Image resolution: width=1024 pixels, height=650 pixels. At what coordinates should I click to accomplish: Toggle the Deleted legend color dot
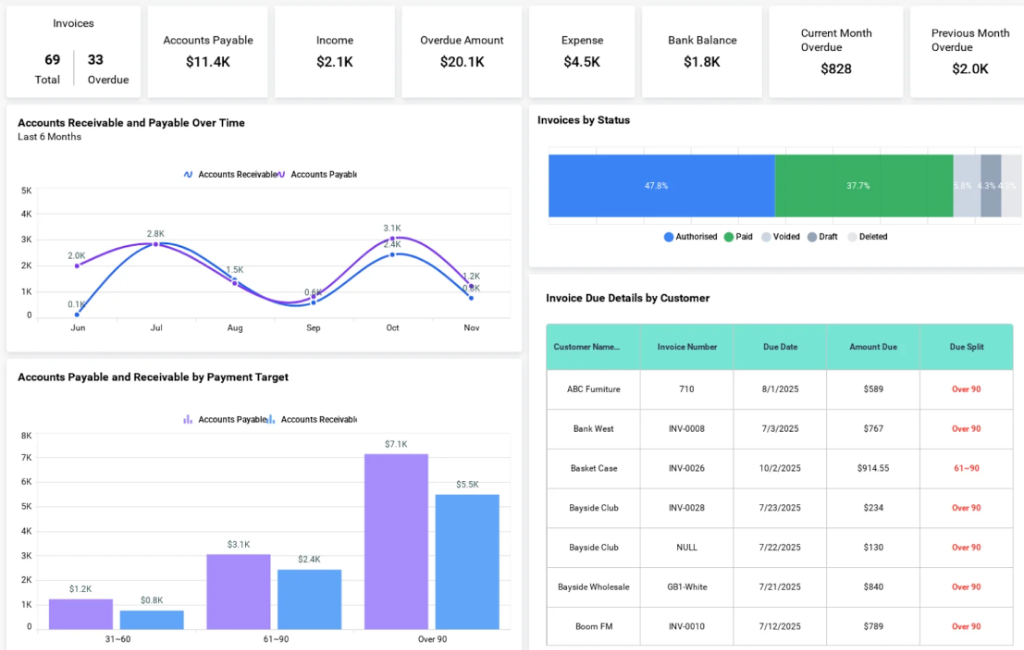[x=852, y=237]
